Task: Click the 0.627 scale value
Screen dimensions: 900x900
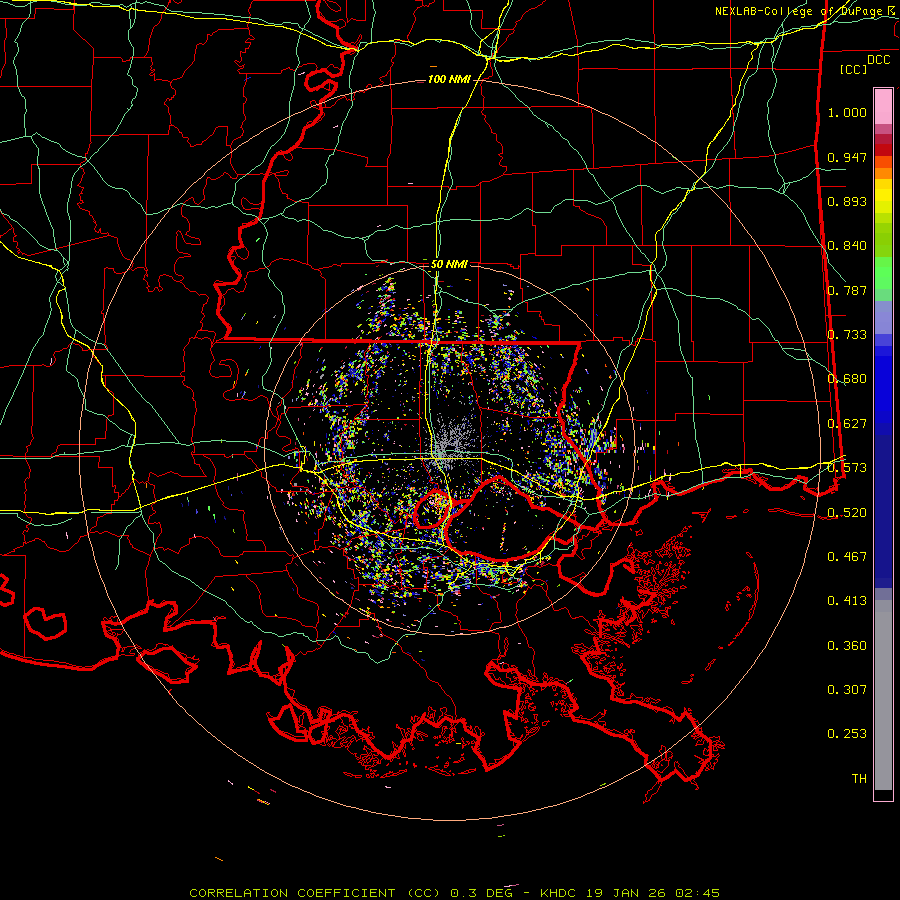Action: [x=847, y=423]
